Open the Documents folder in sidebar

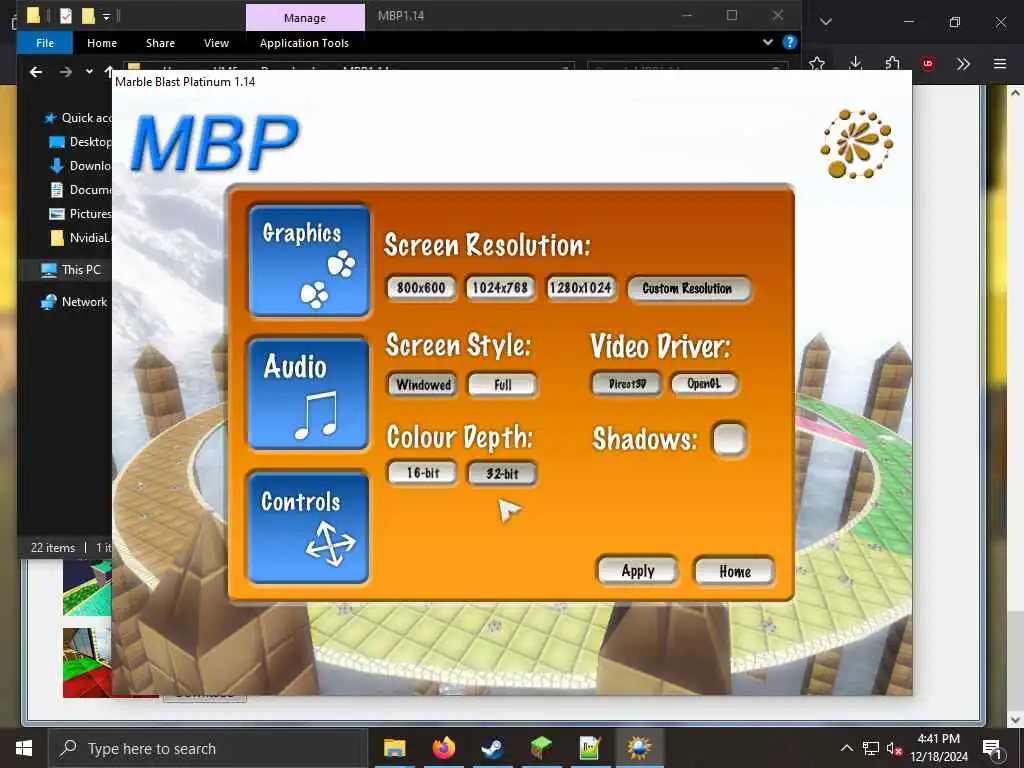click(x=80, y=190)
